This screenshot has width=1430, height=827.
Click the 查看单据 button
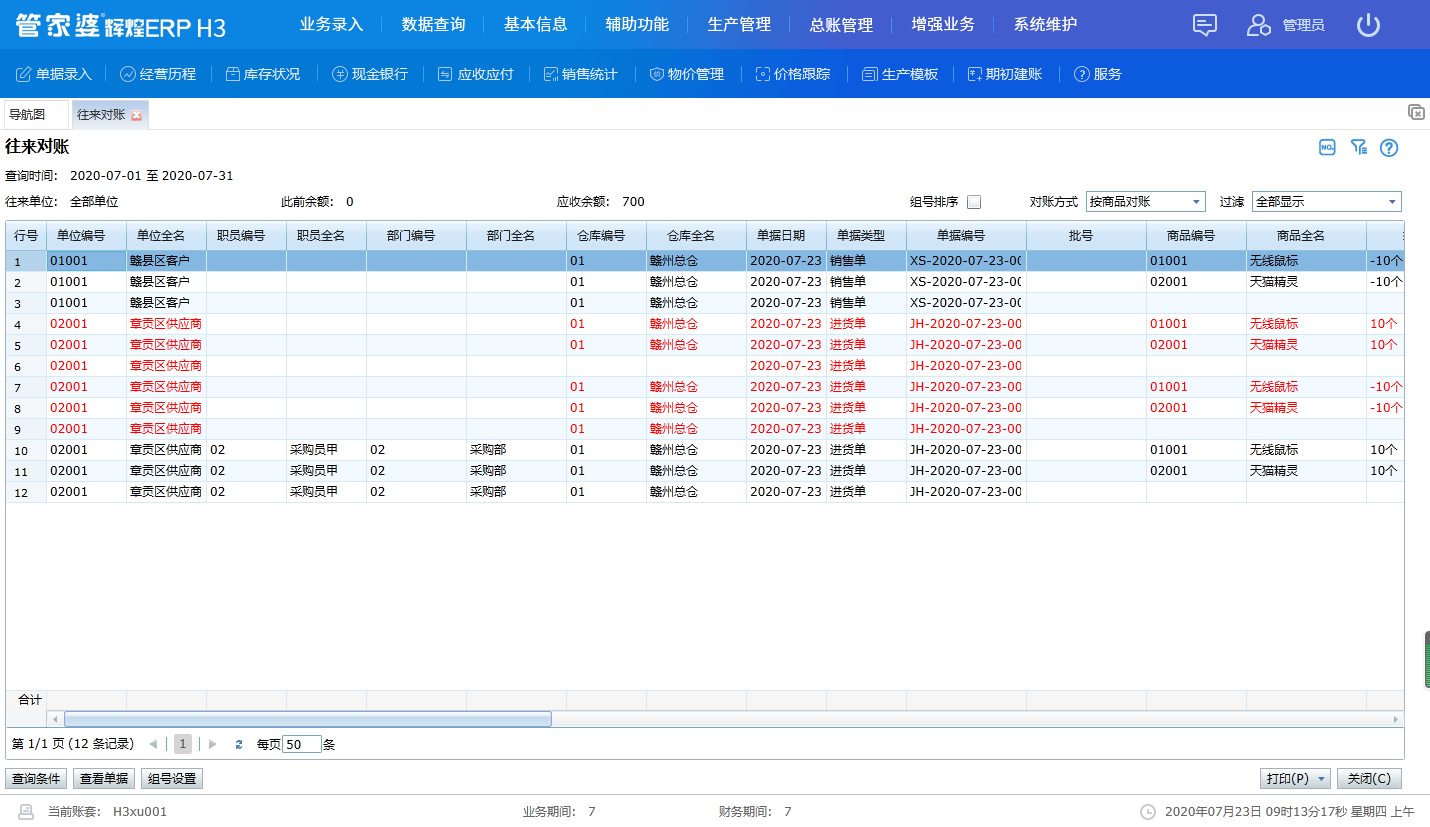[104, 779]
